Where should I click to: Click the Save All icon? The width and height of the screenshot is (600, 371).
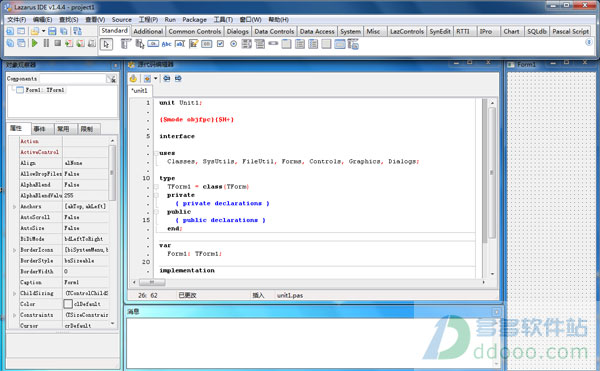pos(64,31)
